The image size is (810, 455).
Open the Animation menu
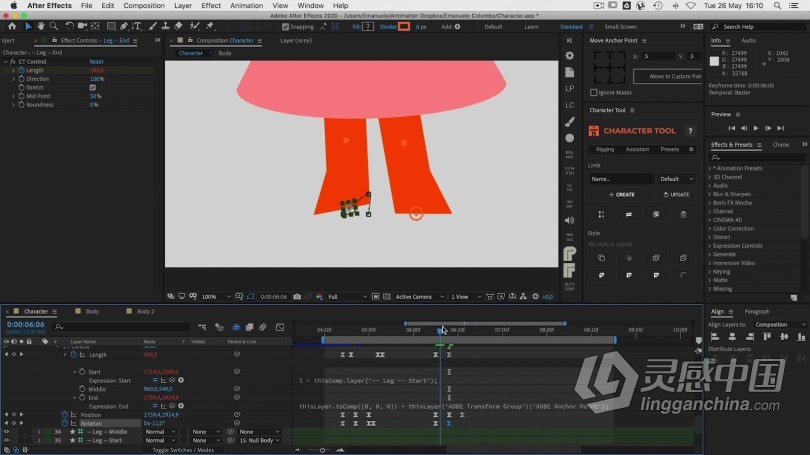246,5
